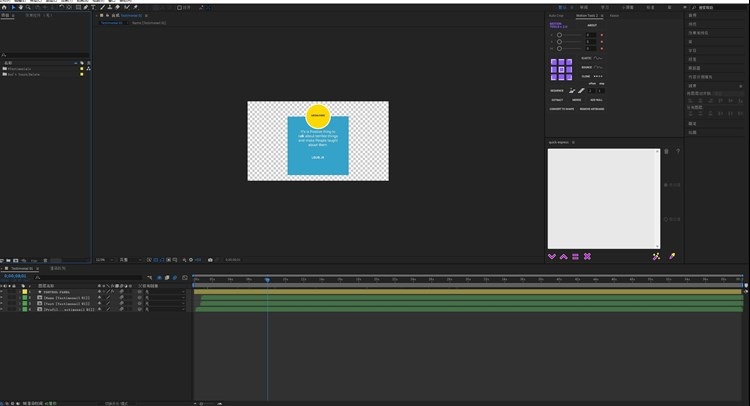Viewport: 750px width, 406px height.
Task: Click the Elastic curve icon in Motion Tools
Action: (x=598, y=58)
